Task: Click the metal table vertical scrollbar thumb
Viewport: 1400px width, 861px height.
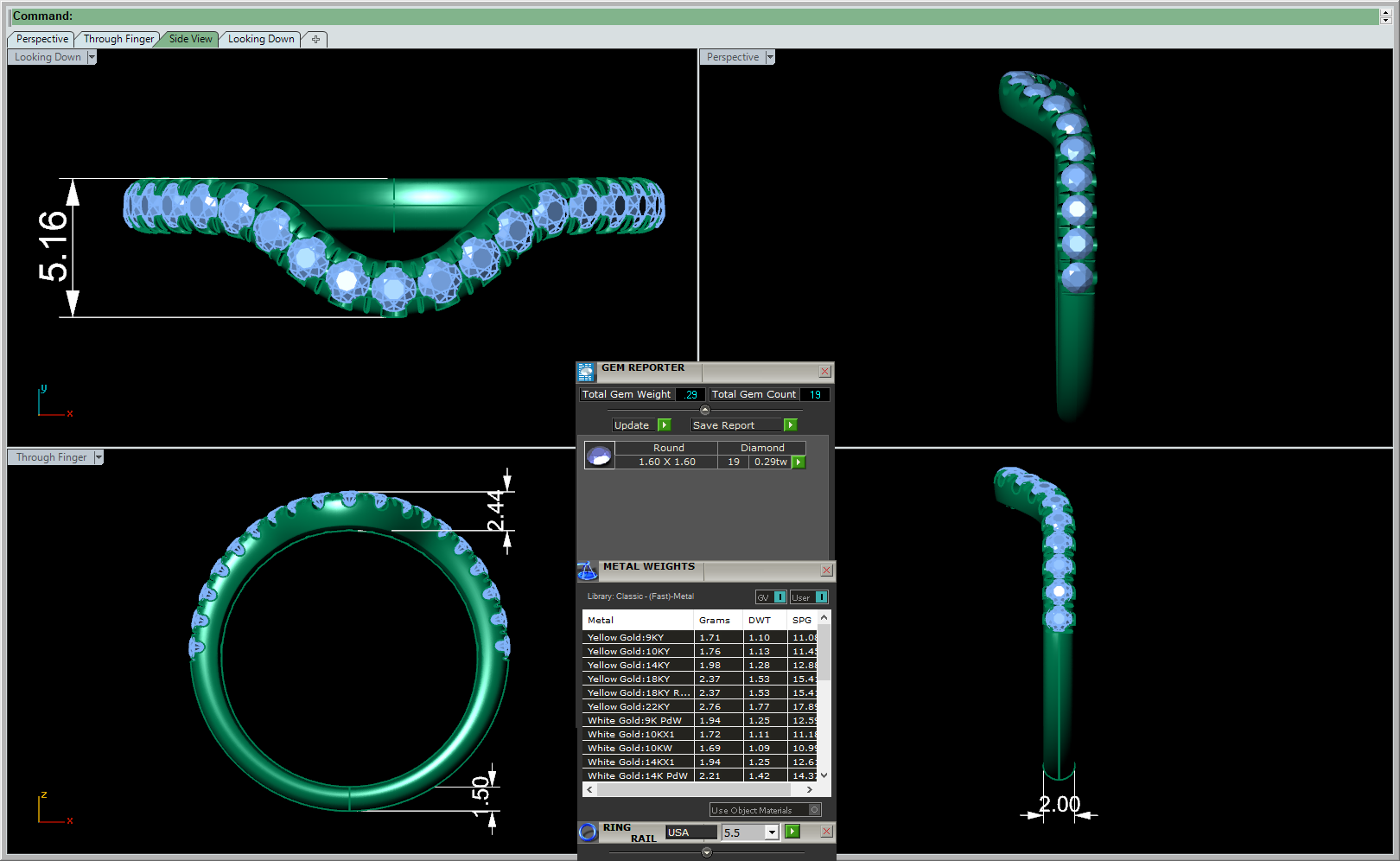Action: tap(824, 652)
